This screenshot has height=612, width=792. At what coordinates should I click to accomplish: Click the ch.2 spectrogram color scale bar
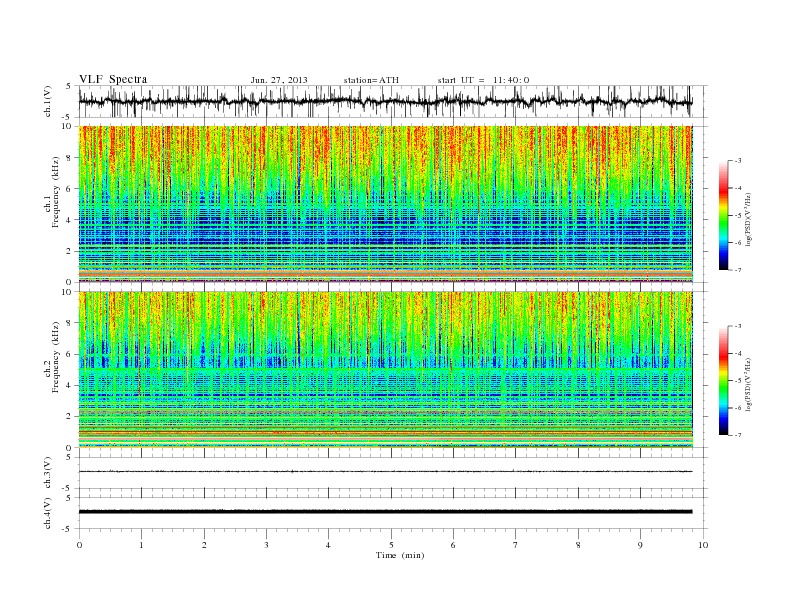724,380
